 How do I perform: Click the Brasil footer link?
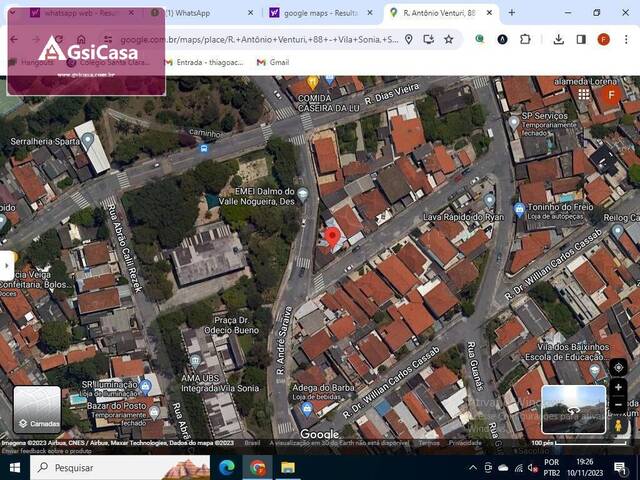pos(252,443)
